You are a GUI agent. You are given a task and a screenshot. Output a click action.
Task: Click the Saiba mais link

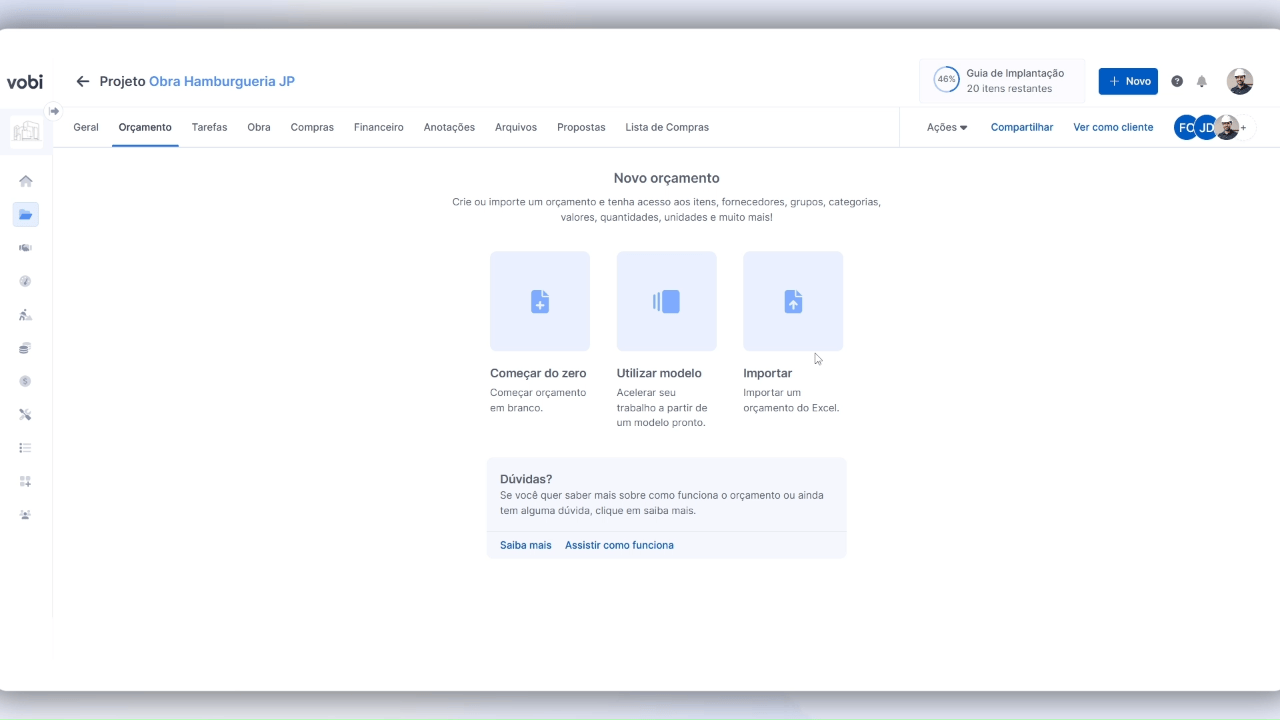[x=525, y=545]
